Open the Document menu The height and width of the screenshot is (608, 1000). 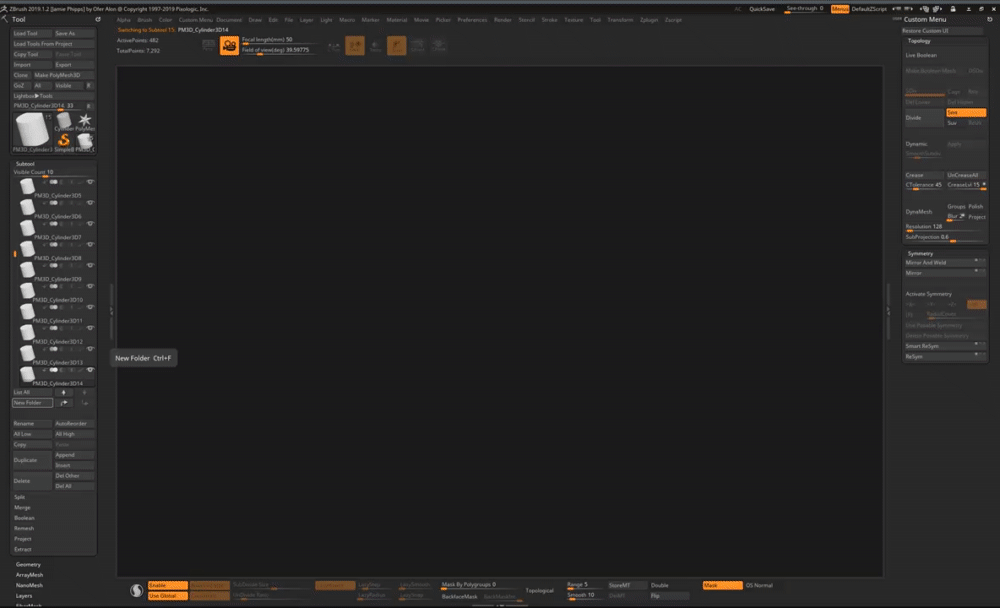(229, 20)
